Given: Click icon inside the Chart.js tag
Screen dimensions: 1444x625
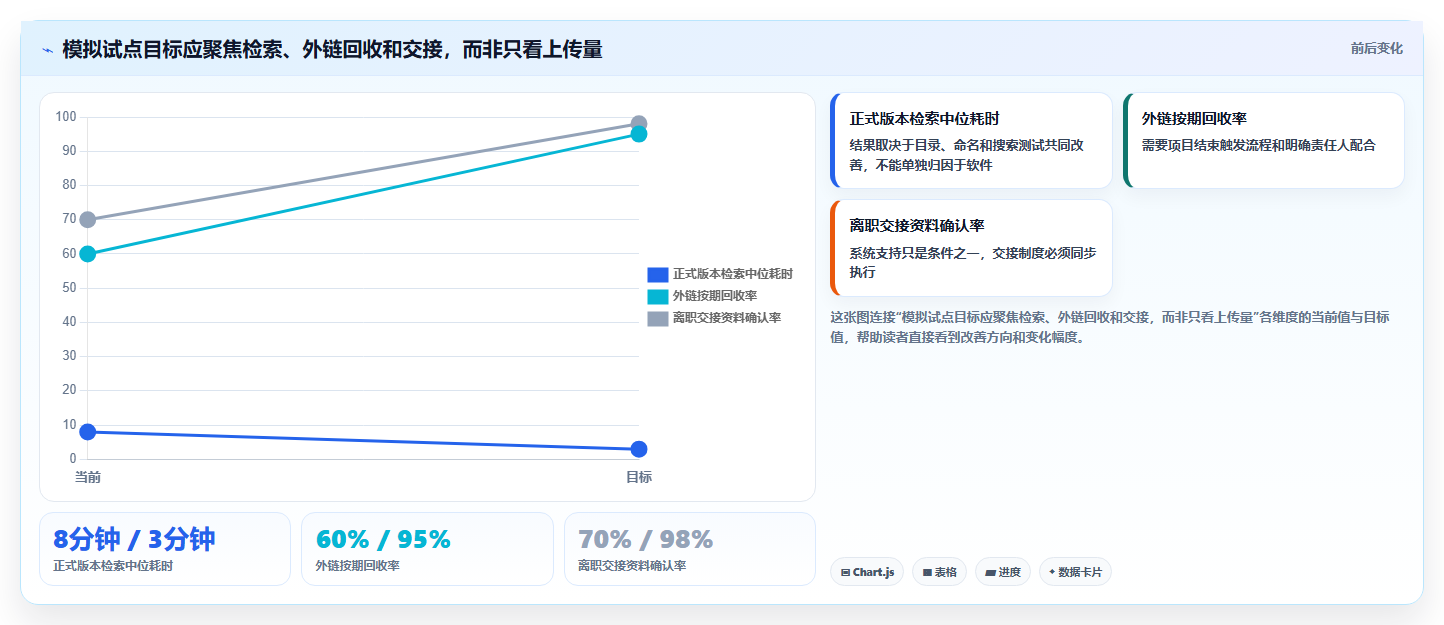Looking at the screenshot, I should (845, 573).
